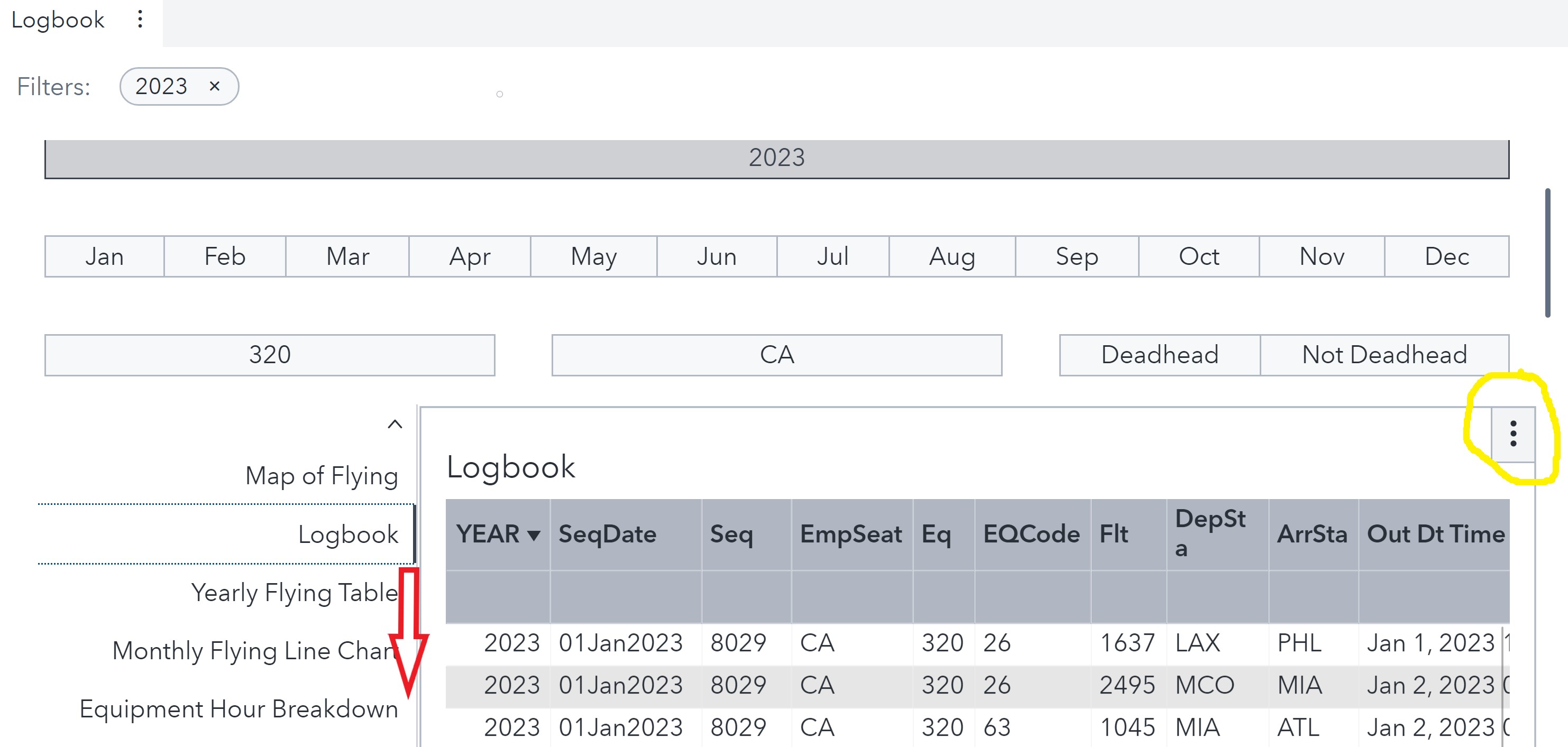The width and height of the screenshot is (1568, 747).
Task: Open the Logbook table options menu
Action: pos(1512,434)
